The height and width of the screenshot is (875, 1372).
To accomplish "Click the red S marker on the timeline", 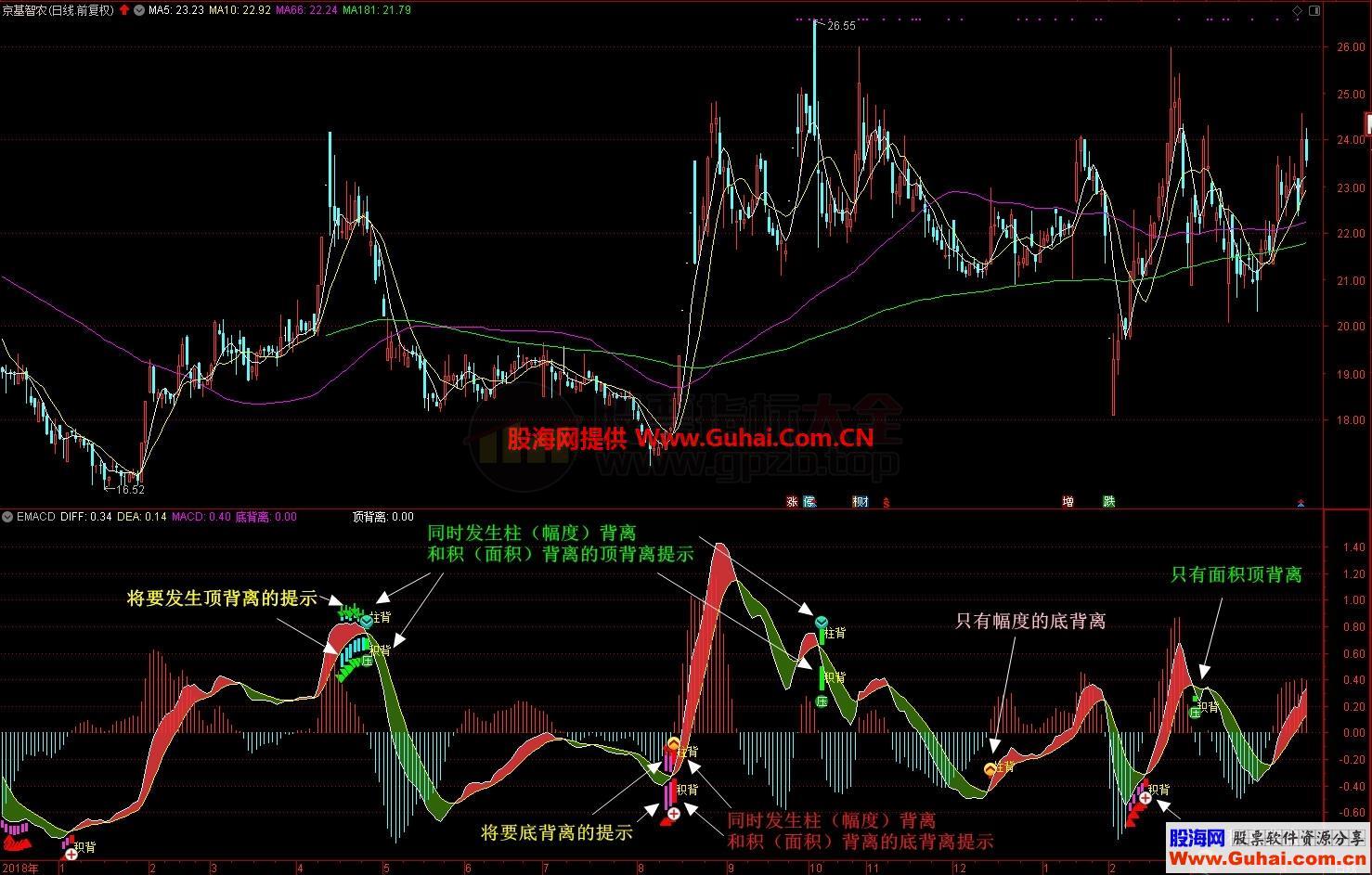I will (887, 503).
